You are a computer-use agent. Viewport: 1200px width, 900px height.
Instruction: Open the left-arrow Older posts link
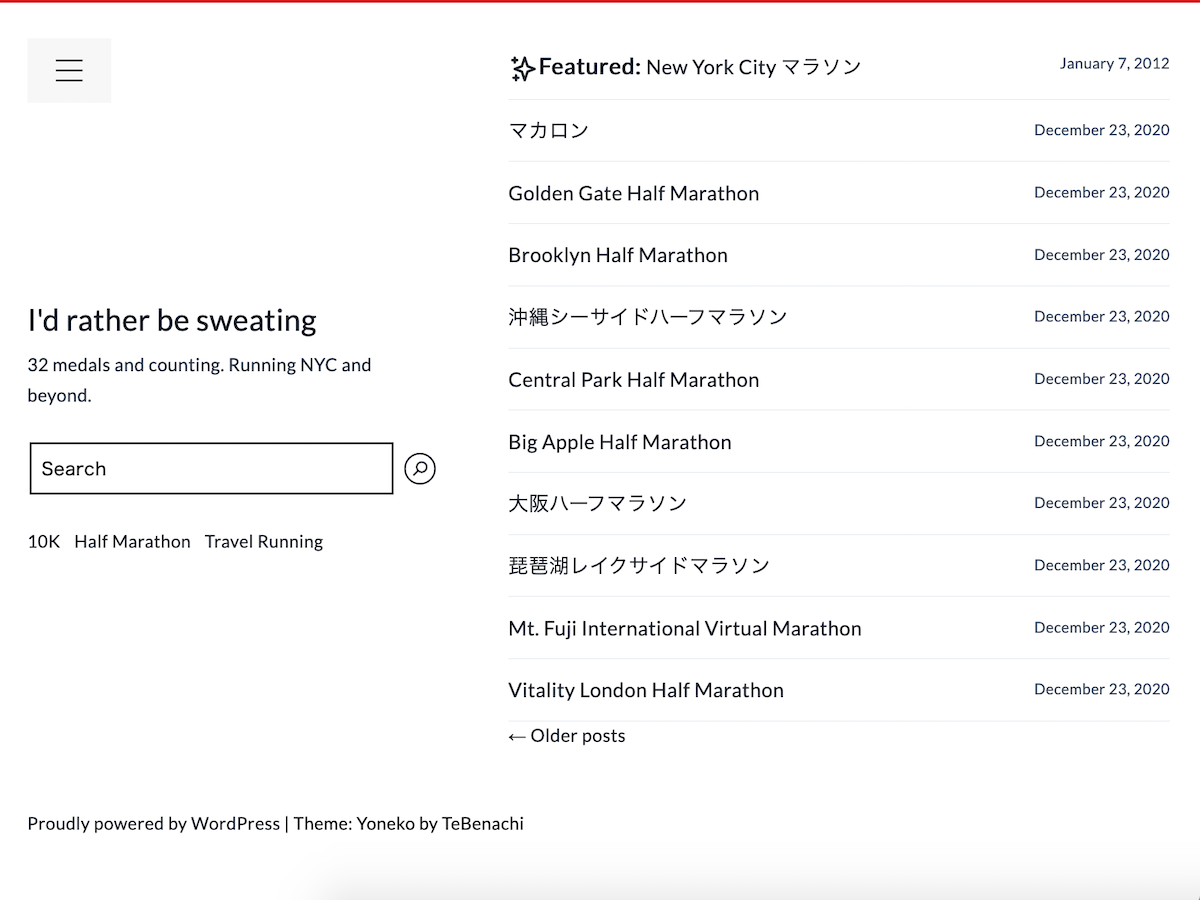(x=567, y=735)
